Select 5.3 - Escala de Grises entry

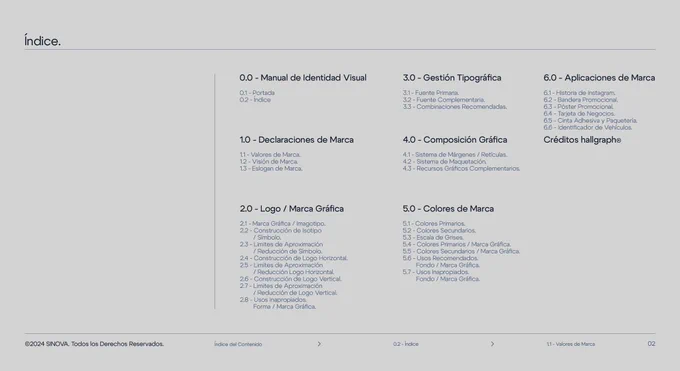click(433, 237)
